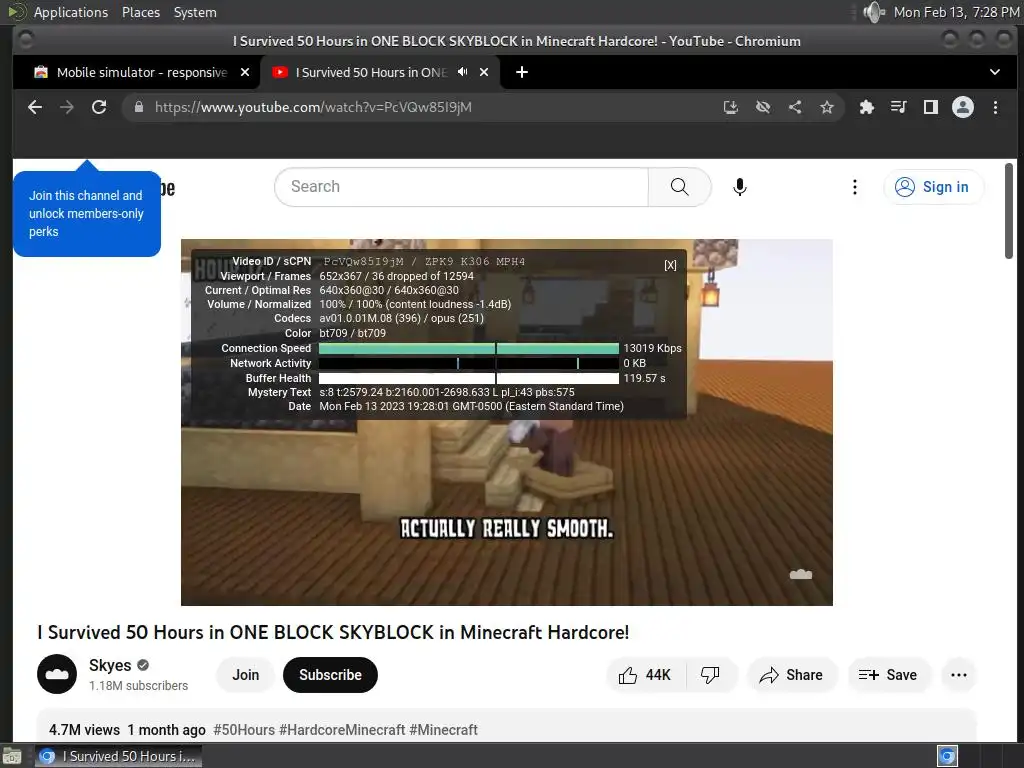Image resolution: width=1024 pixels, height=768 pixels.
Task: Click the Share button below video
Action: pyautogui.click(x=791, y=675)
